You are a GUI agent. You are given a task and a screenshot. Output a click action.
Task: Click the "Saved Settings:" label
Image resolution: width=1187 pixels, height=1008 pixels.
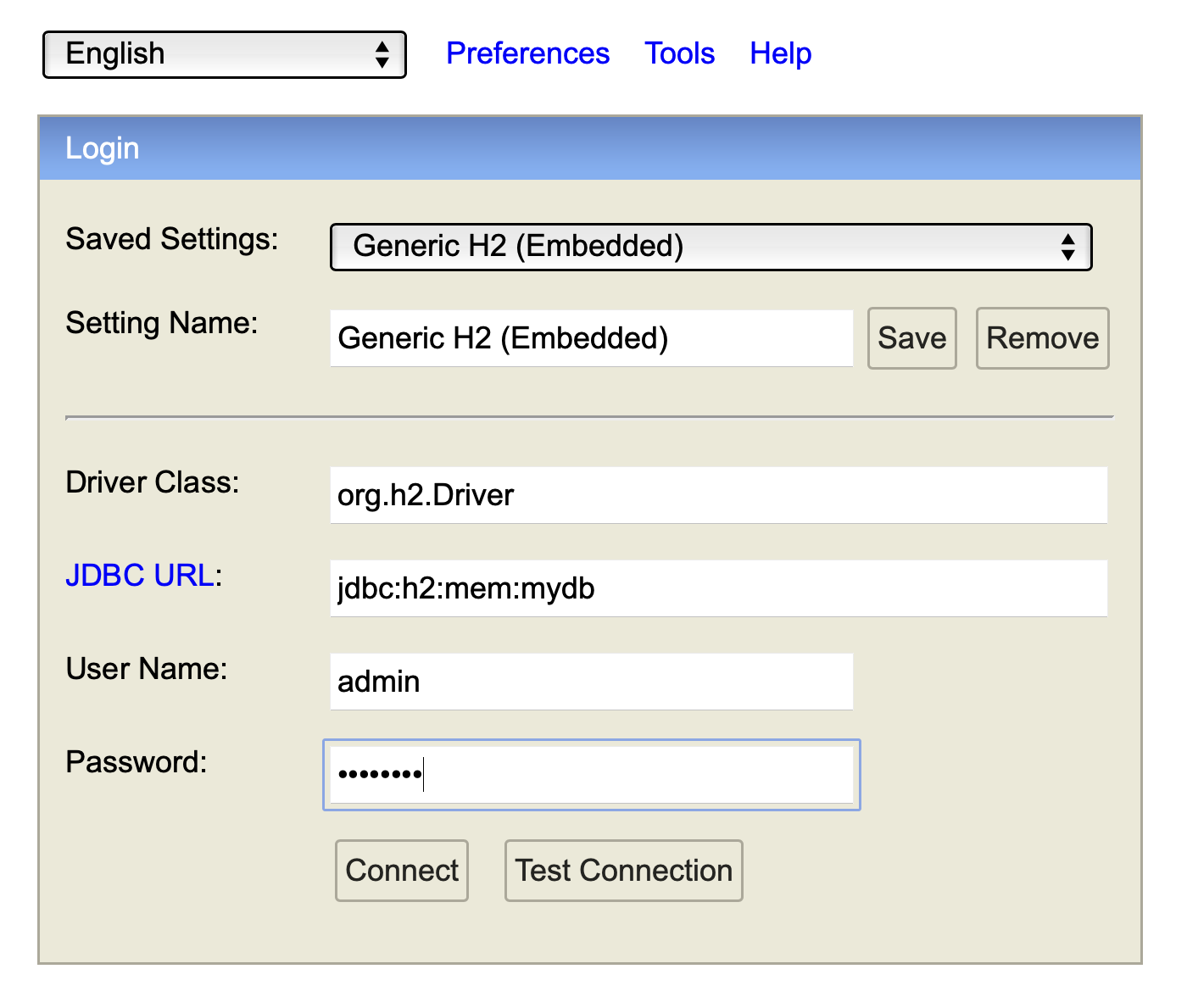(x=172, y=239)
